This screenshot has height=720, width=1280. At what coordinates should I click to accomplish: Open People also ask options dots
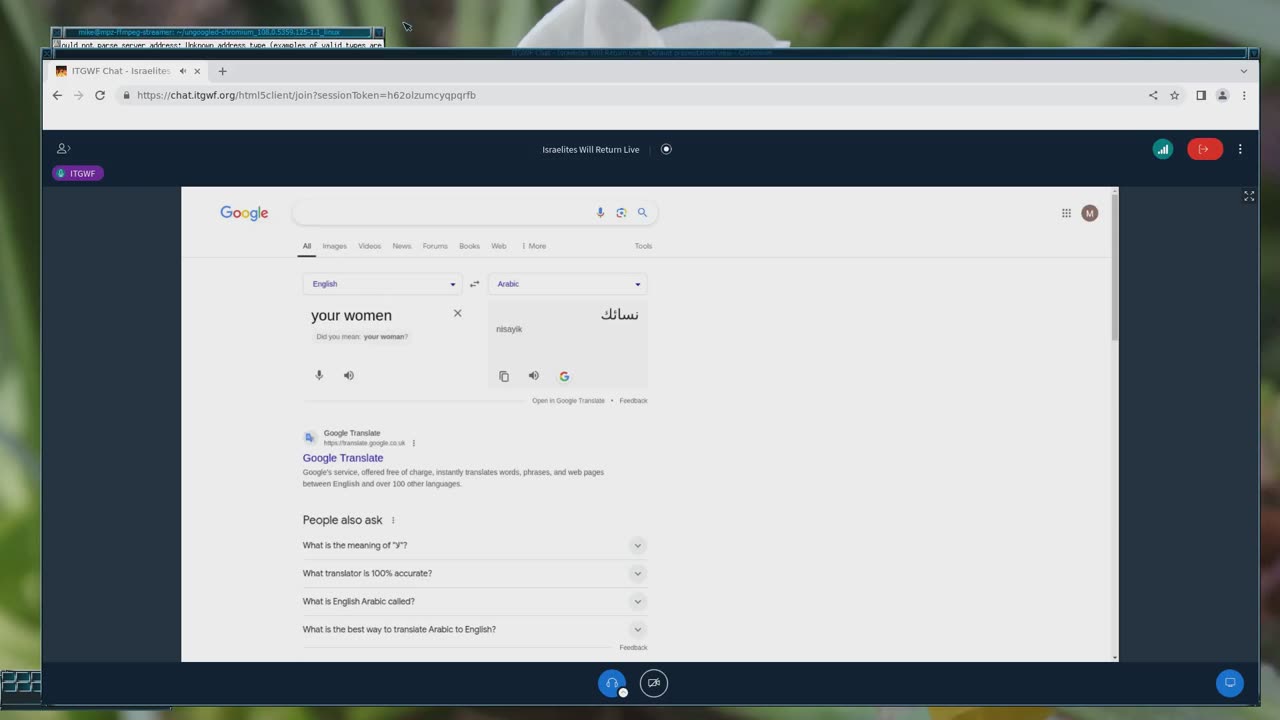[393, 520]
